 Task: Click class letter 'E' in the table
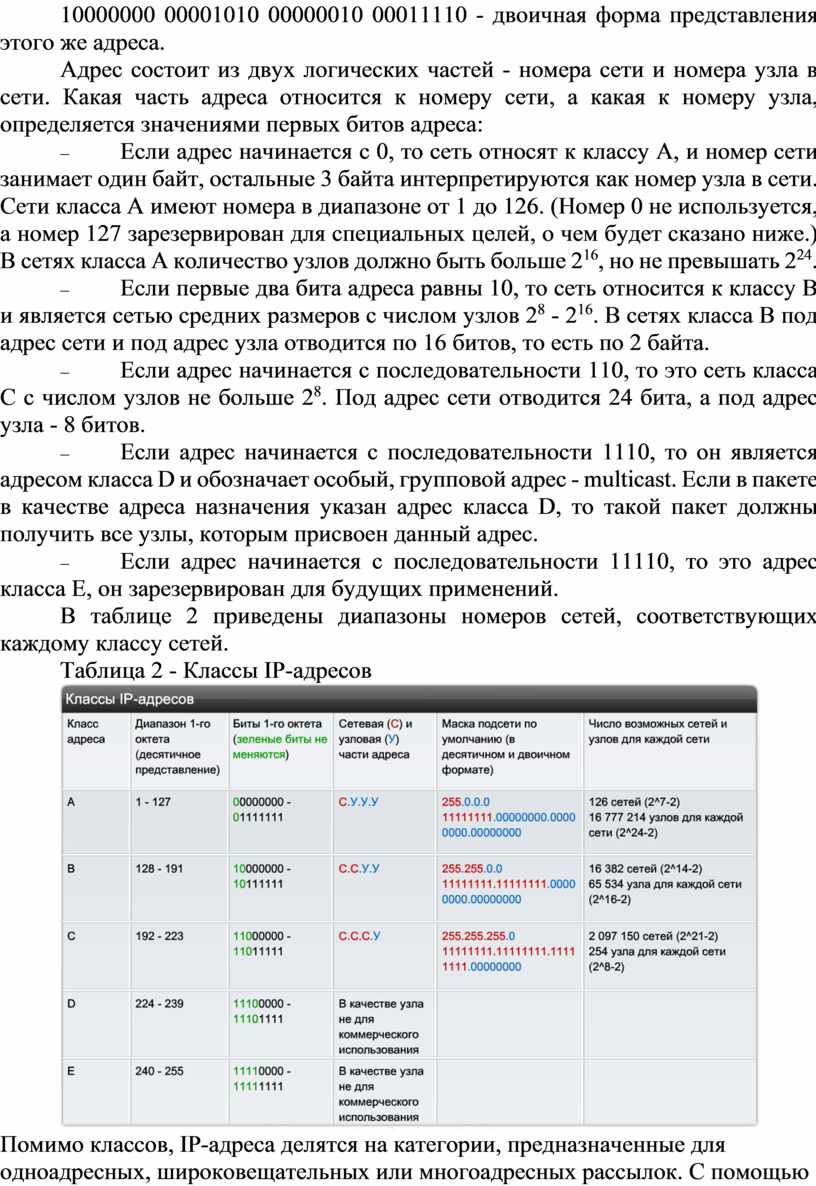pyautogui.click(x=71, y=1071)
